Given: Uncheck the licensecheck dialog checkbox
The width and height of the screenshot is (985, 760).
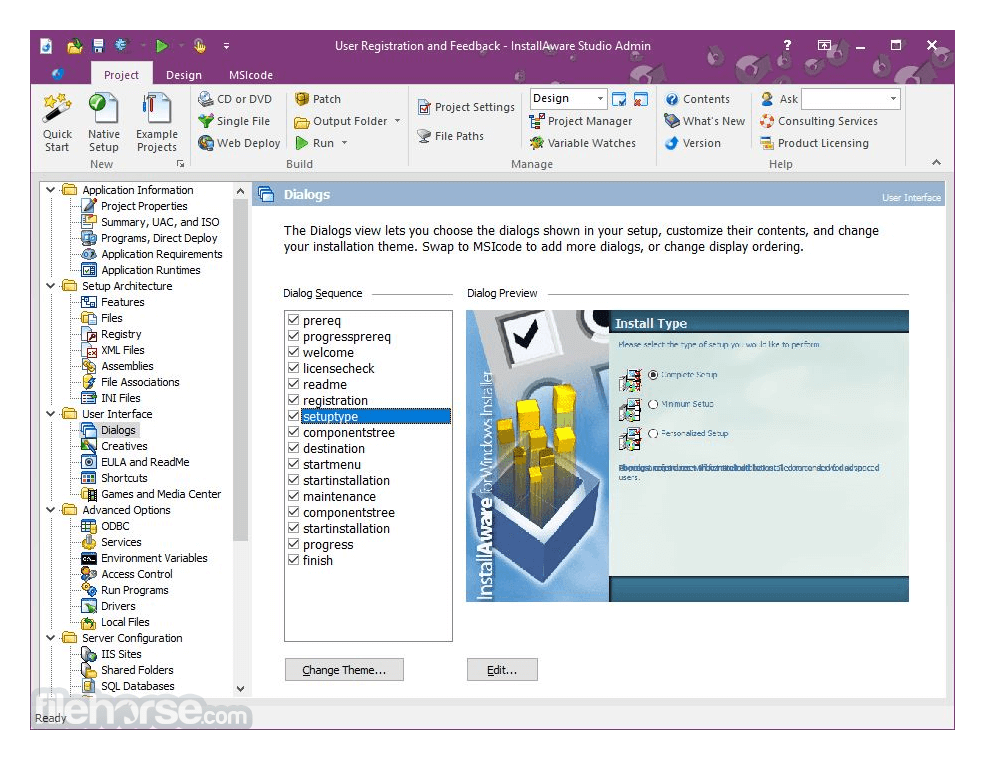Looking at the screenshot, I should point(293,367).
